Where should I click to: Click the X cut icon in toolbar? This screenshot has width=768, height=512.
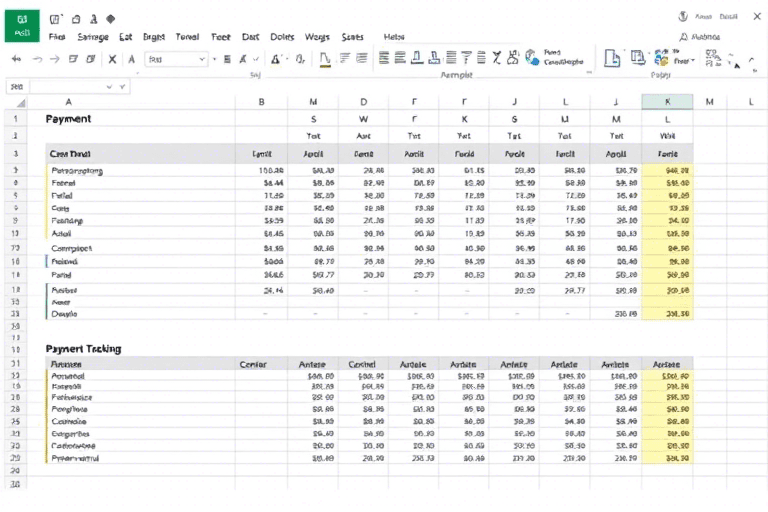tap(112, 59)
